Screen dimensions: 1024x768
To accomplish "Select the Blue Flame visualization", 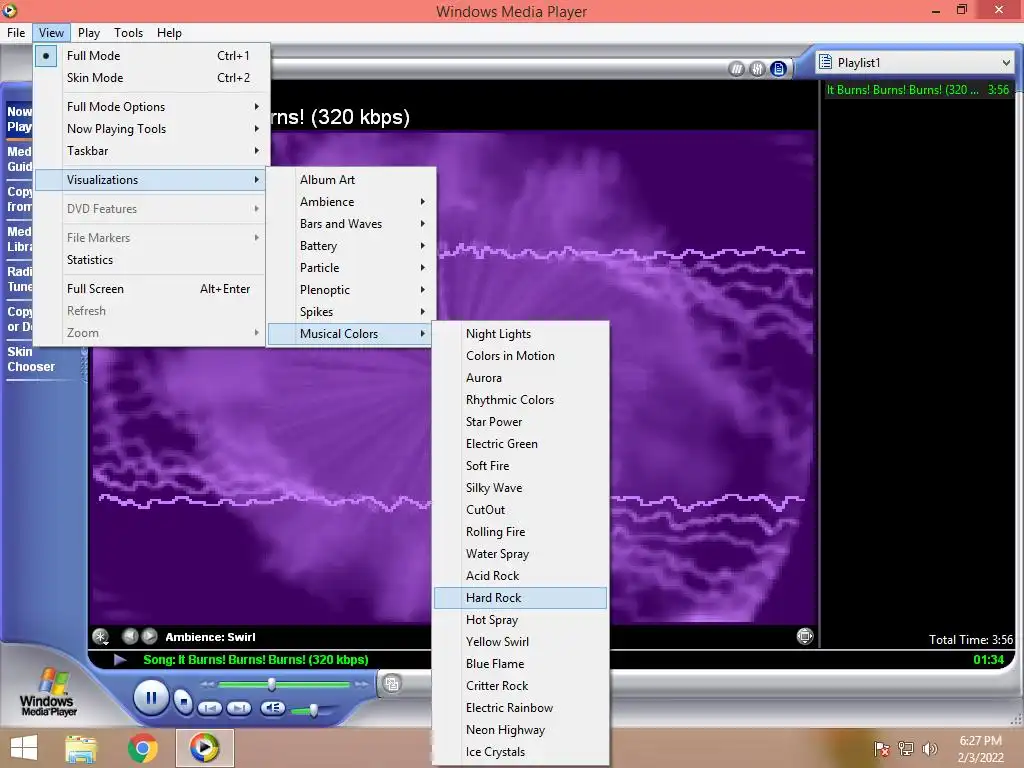I will (520, 664).
